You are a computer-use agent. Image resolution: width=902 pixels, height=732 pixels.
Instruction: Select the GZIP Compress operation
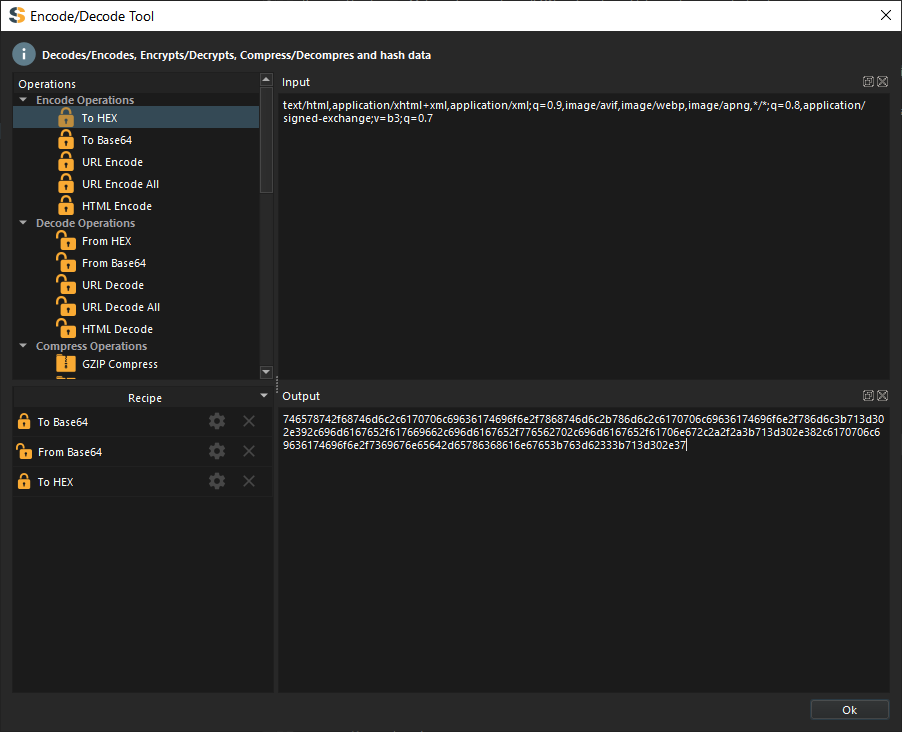click(119, 364)
